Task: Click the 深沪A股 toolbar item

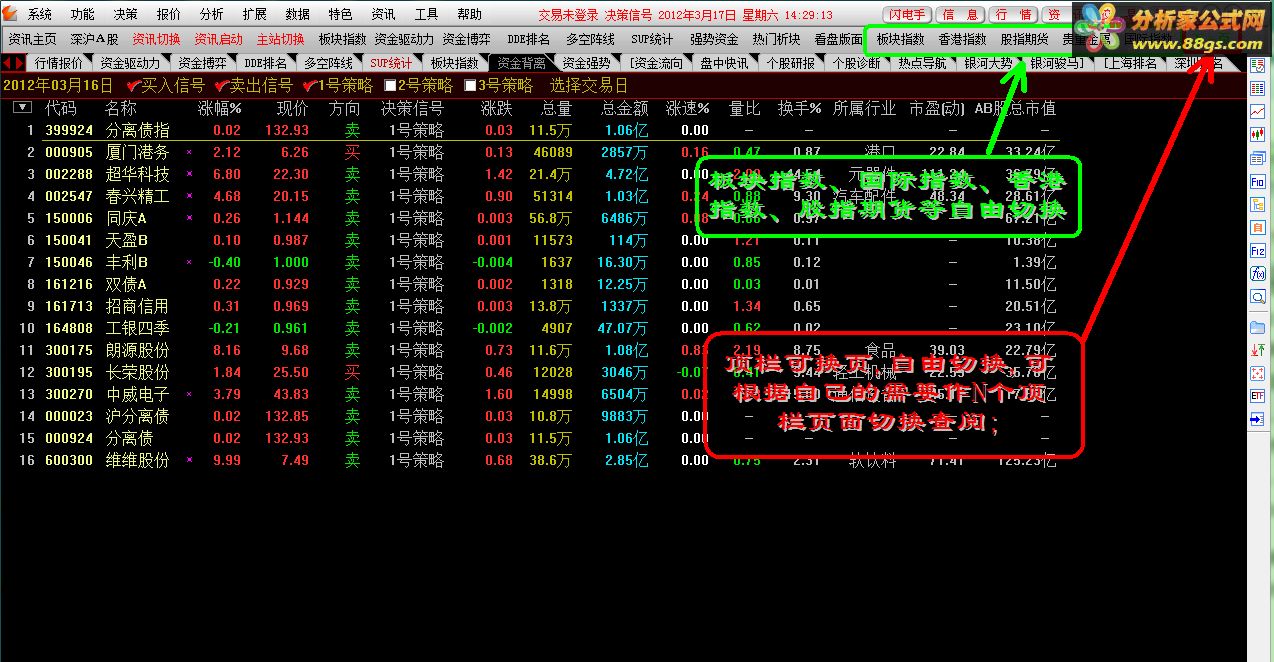Action: [95, 39]
